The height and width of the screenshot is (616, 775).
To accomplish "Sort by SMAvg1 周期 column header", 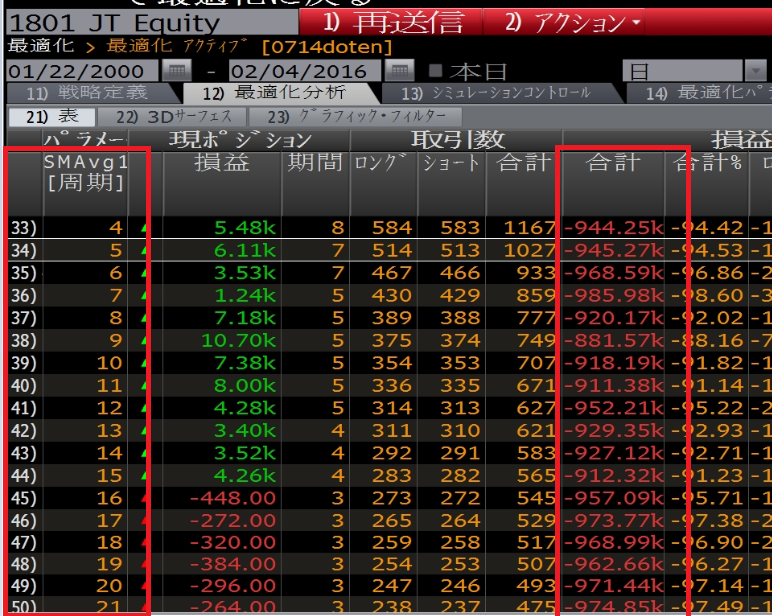I will tap(85, 172).
